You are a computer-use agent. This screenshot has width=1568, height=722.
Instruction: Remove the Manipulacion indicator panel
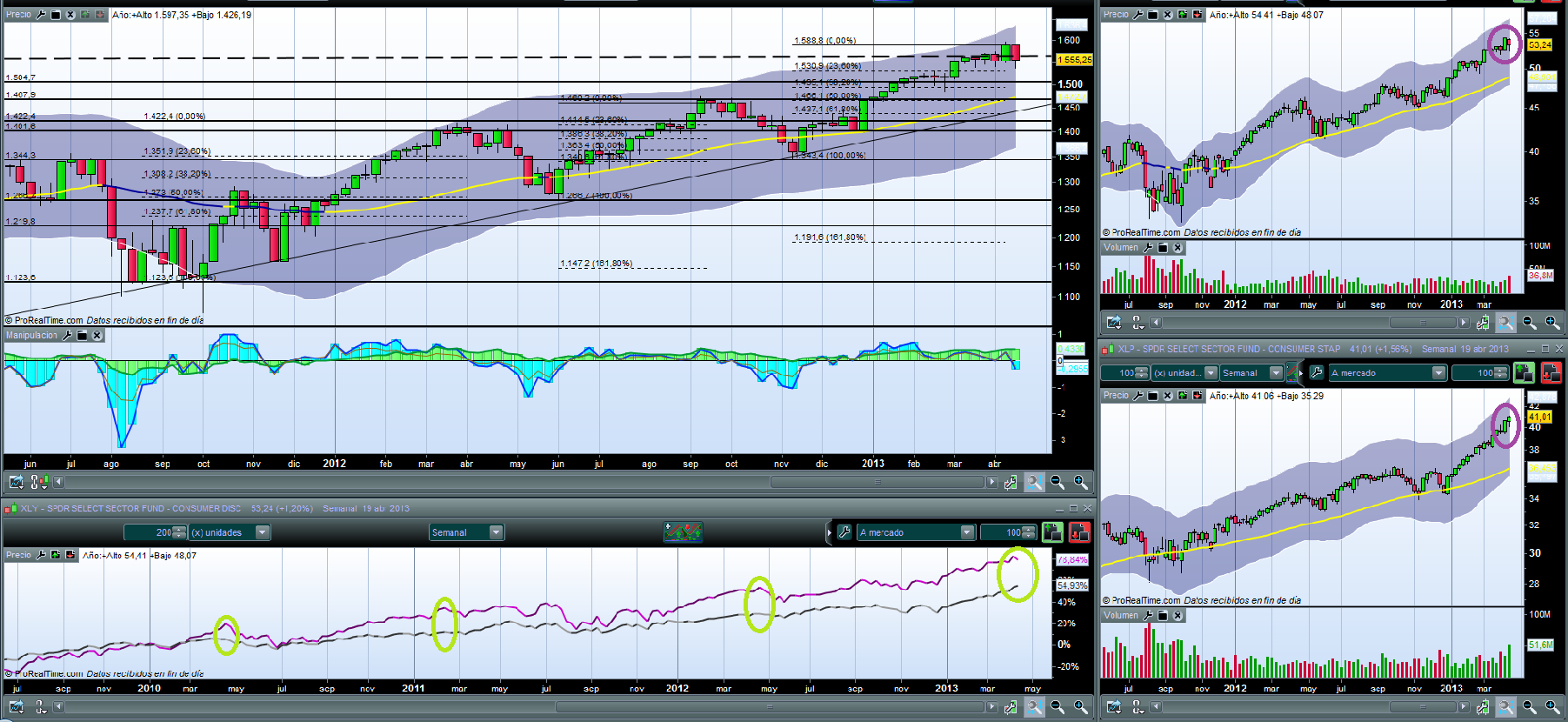[x=97, y=336]
